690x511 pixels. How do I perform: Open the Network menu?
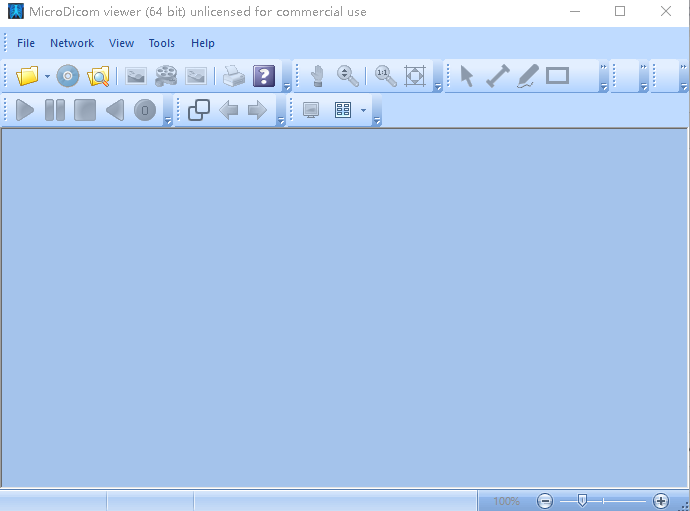pyautogui.click(x=72, y=43)
